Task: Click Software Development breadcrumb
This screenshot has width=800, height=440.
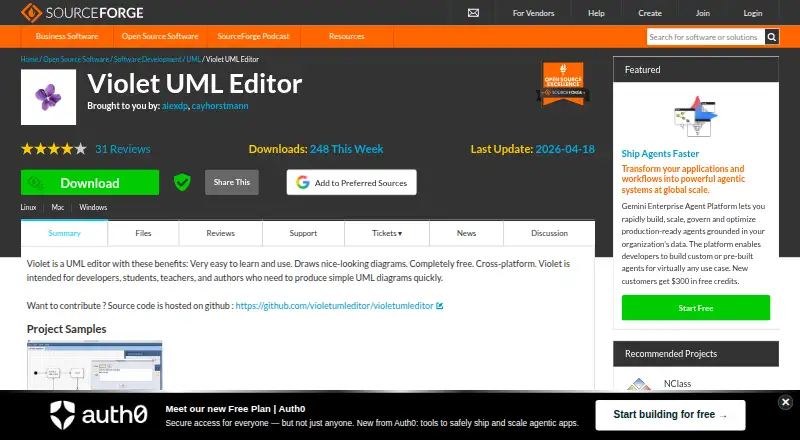Action: pyautogui.click(x=147, y=59)
